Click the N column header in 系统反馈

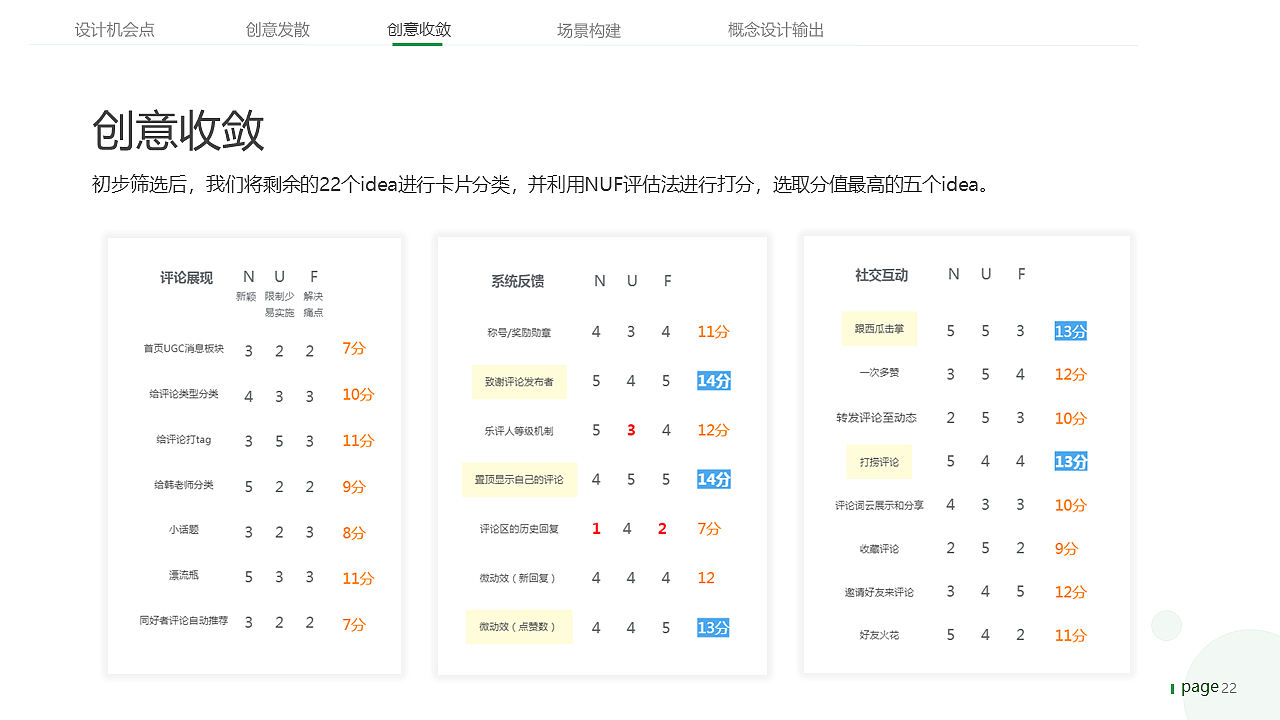tap(599, 281)
